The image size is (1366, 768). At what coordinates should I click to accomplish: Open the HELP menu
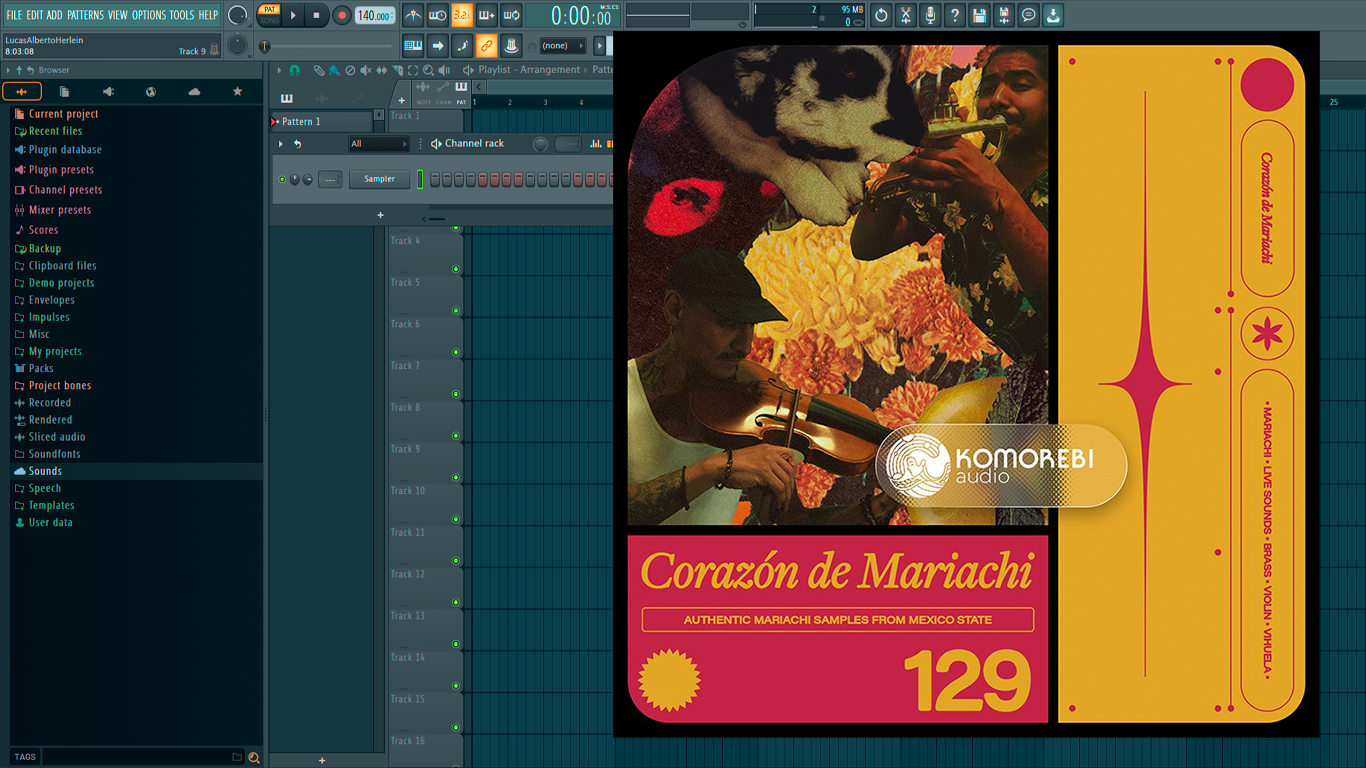coord(208,15)
